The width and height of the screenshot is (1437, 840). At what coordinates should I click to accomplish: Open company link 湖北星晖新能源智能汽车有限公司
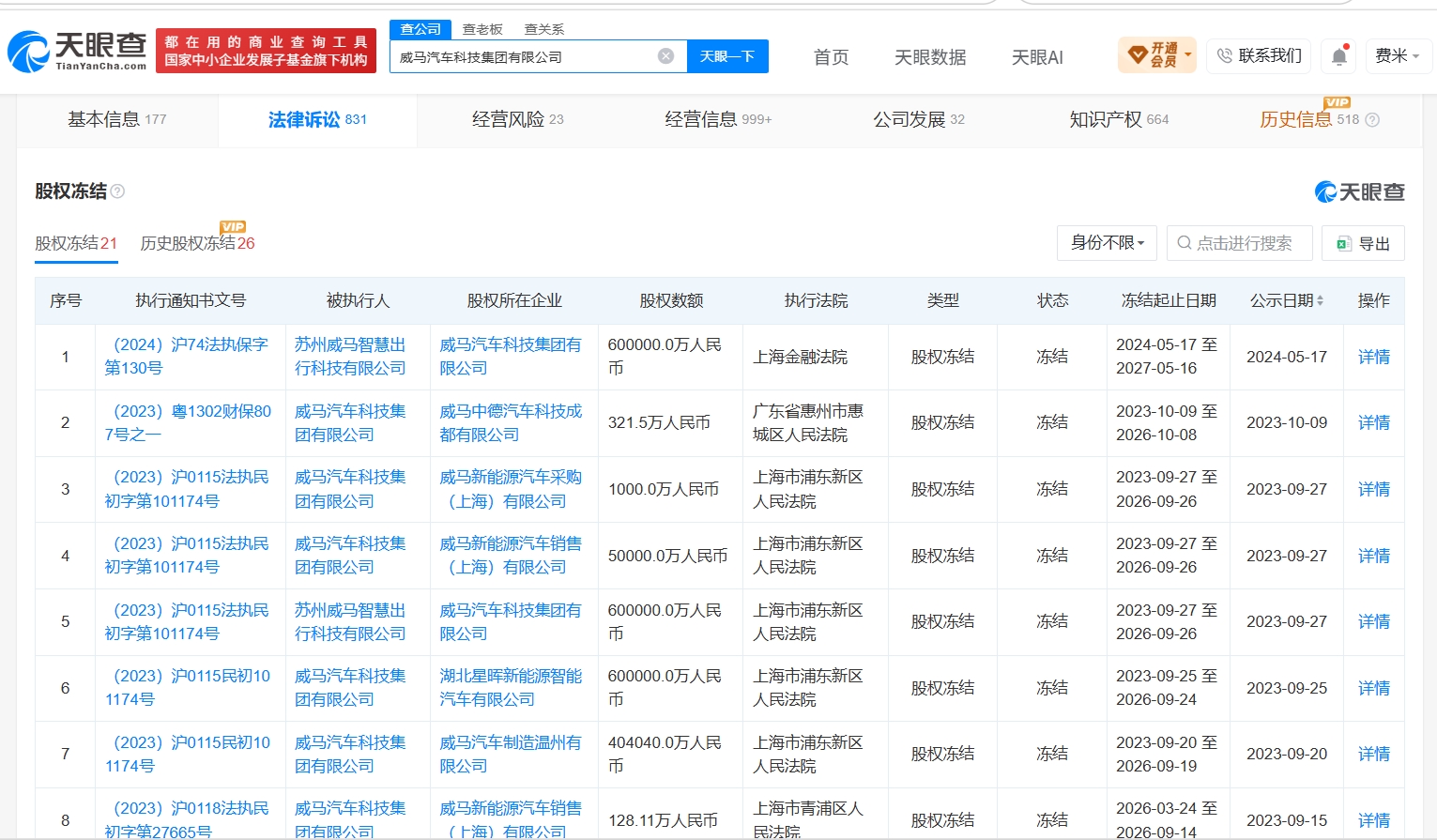coord(511,688)
